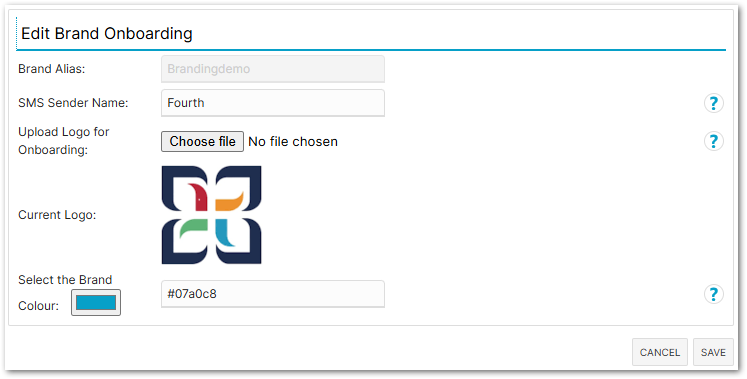Click the current Fourth logo image
Screen dimensions: 747x379
click(212, 215)
